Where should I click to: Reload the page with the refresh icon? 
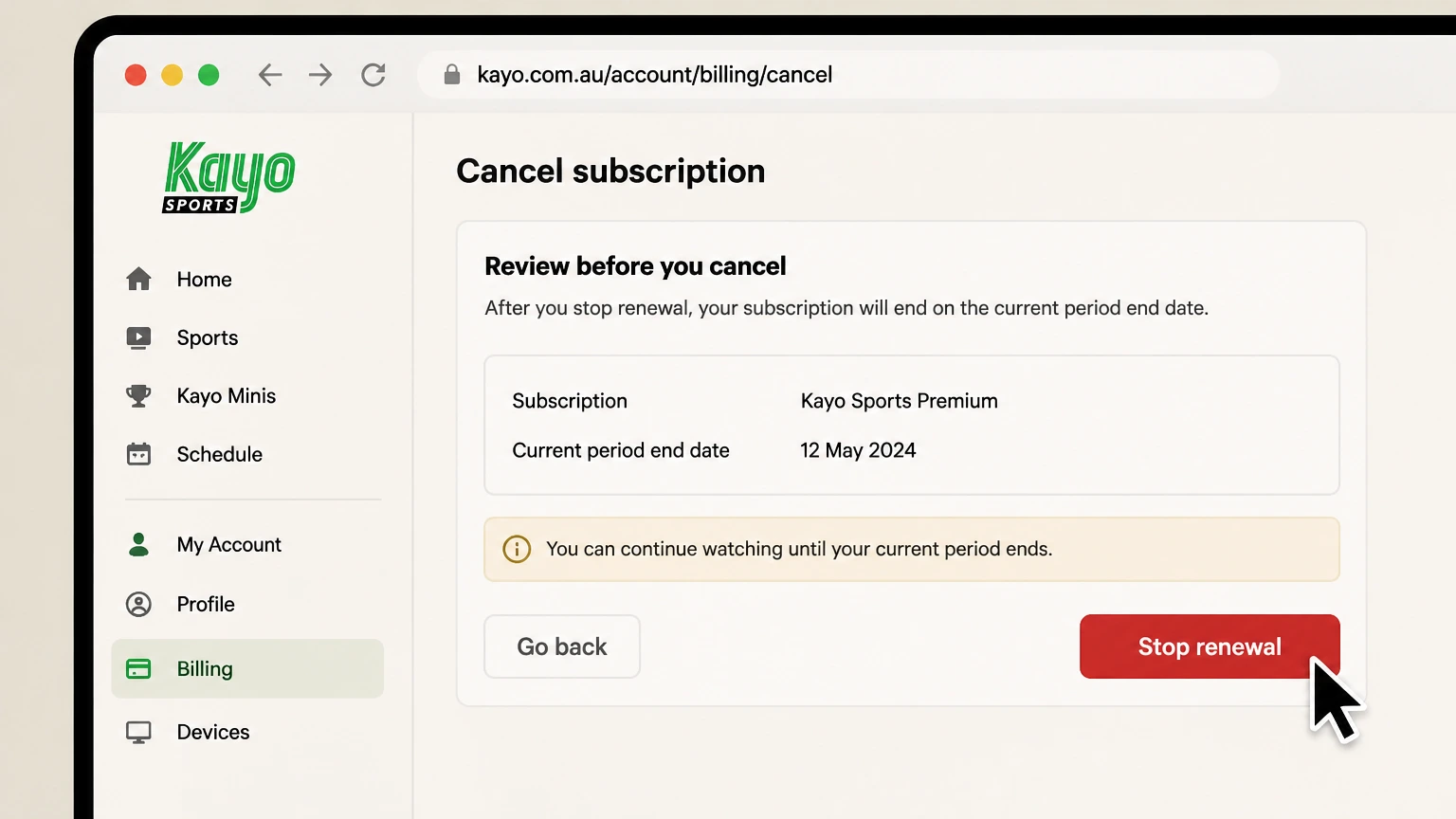click(373, 75)
